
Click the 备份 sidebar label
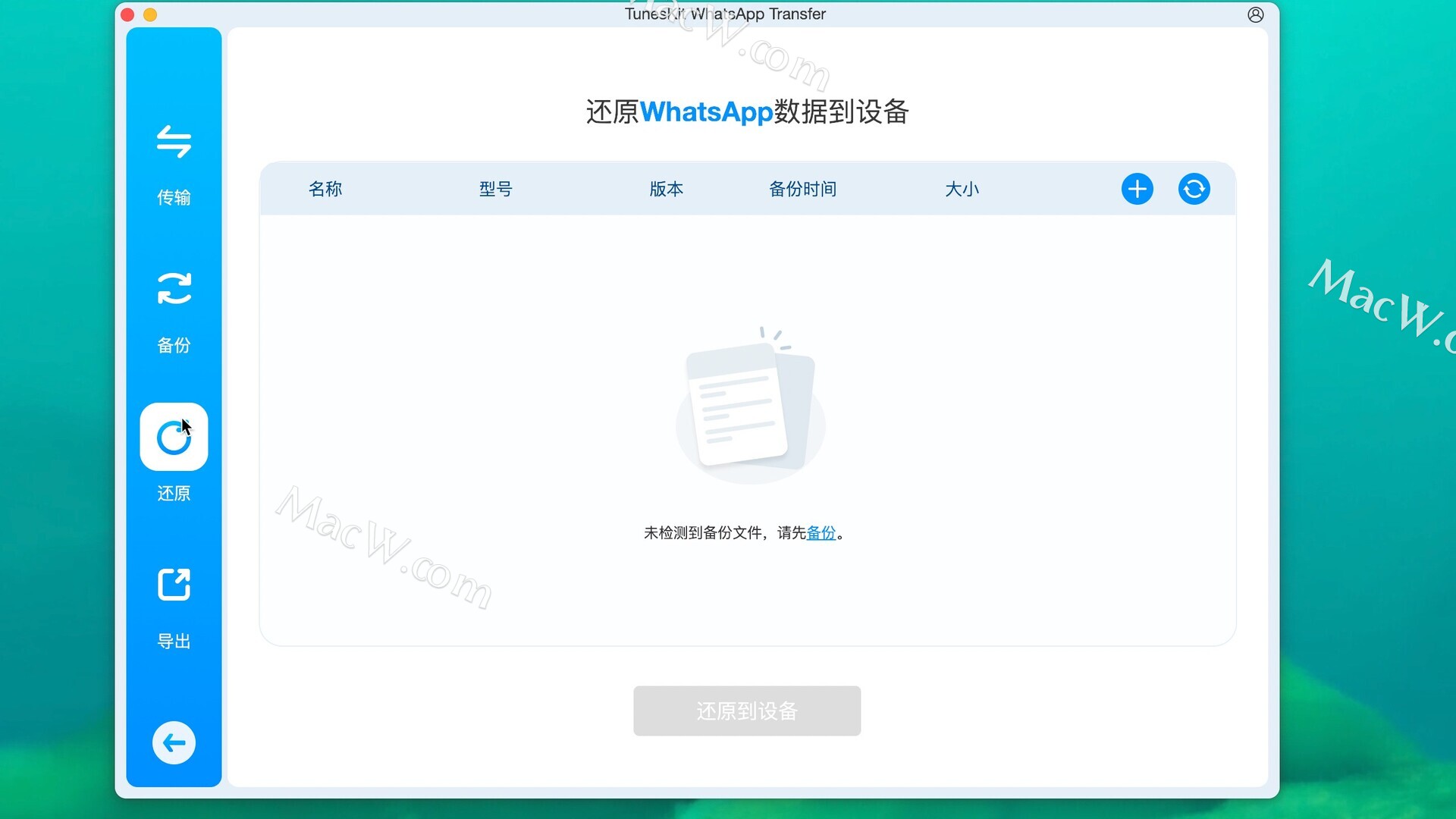(174, 345)
